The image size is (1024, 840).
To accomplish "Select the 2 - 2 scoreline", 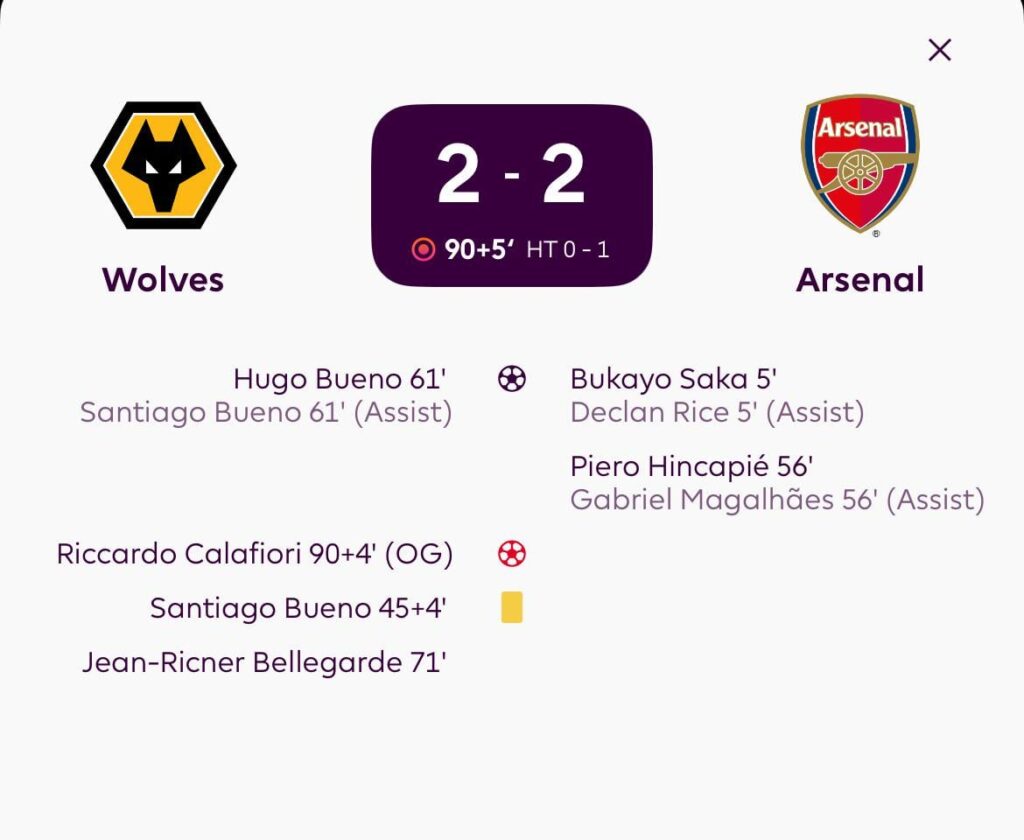I will point(511,175).
